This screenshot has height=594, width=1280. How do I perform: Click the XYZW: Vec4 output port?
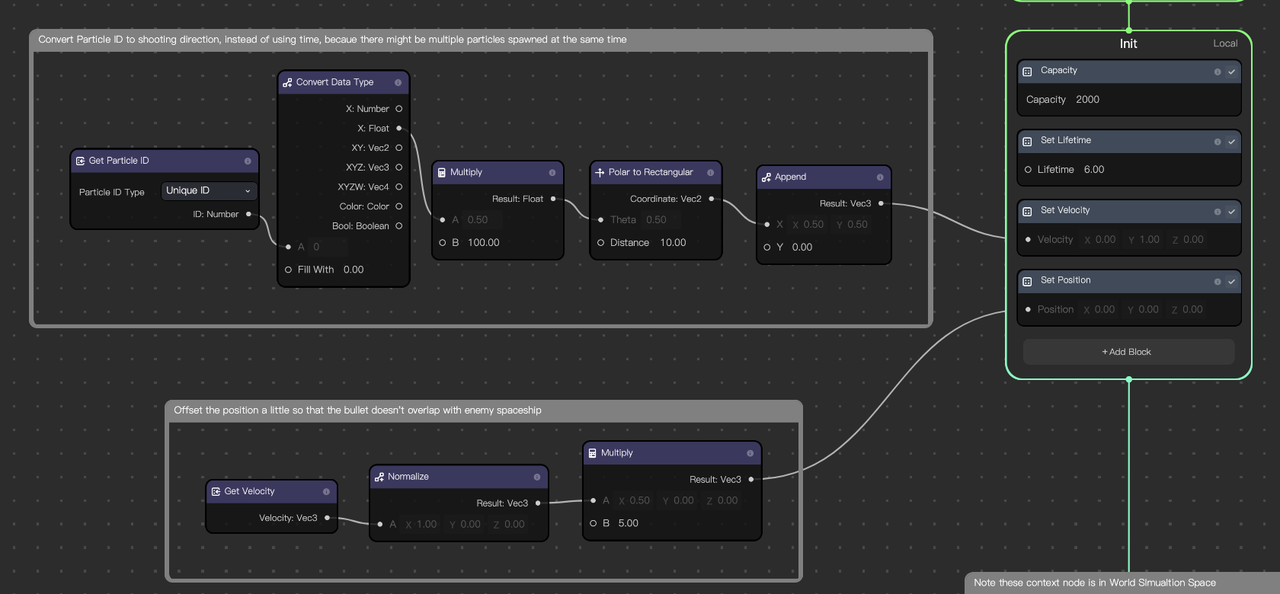[x=399, y=187]
